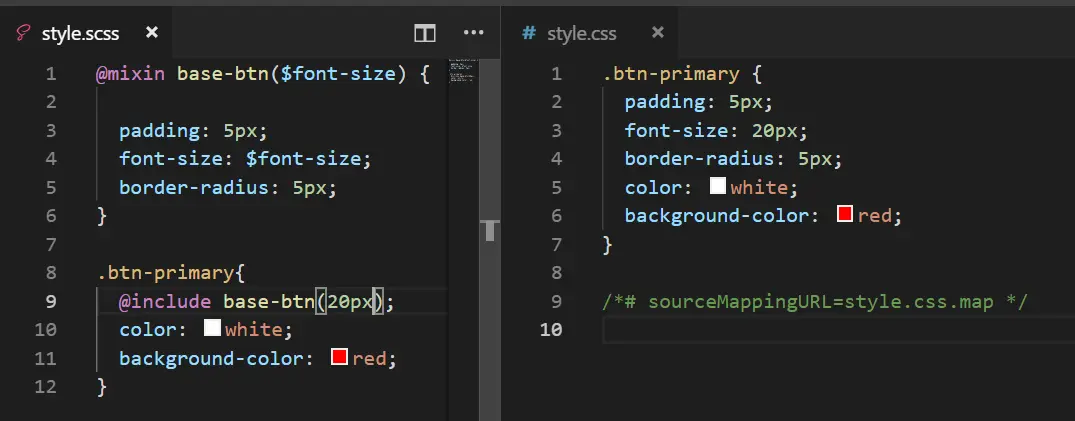Click the split editor icon
Image resolution: width=1075 pixels, height=421 pixels.
[425, 33]
